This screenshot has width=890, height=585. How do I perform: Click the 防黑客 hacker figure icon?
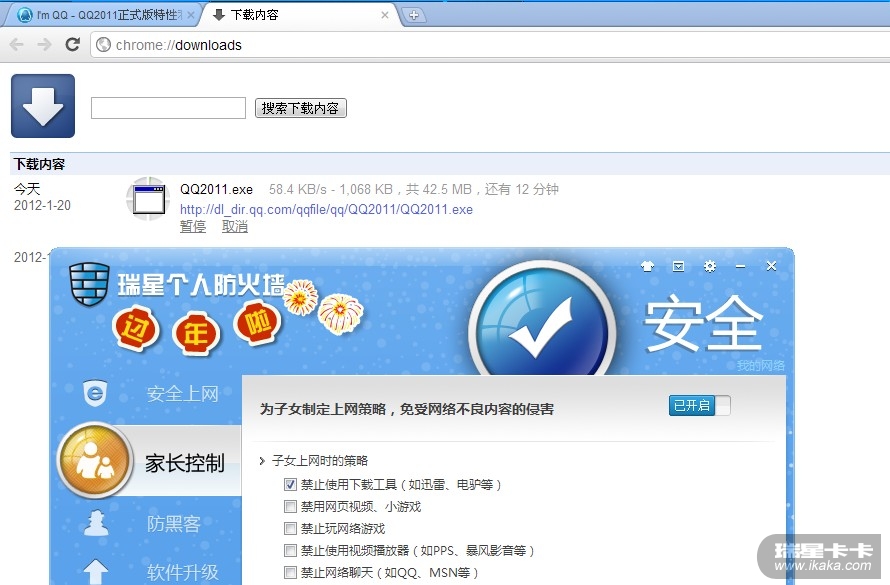pos(96,523)
